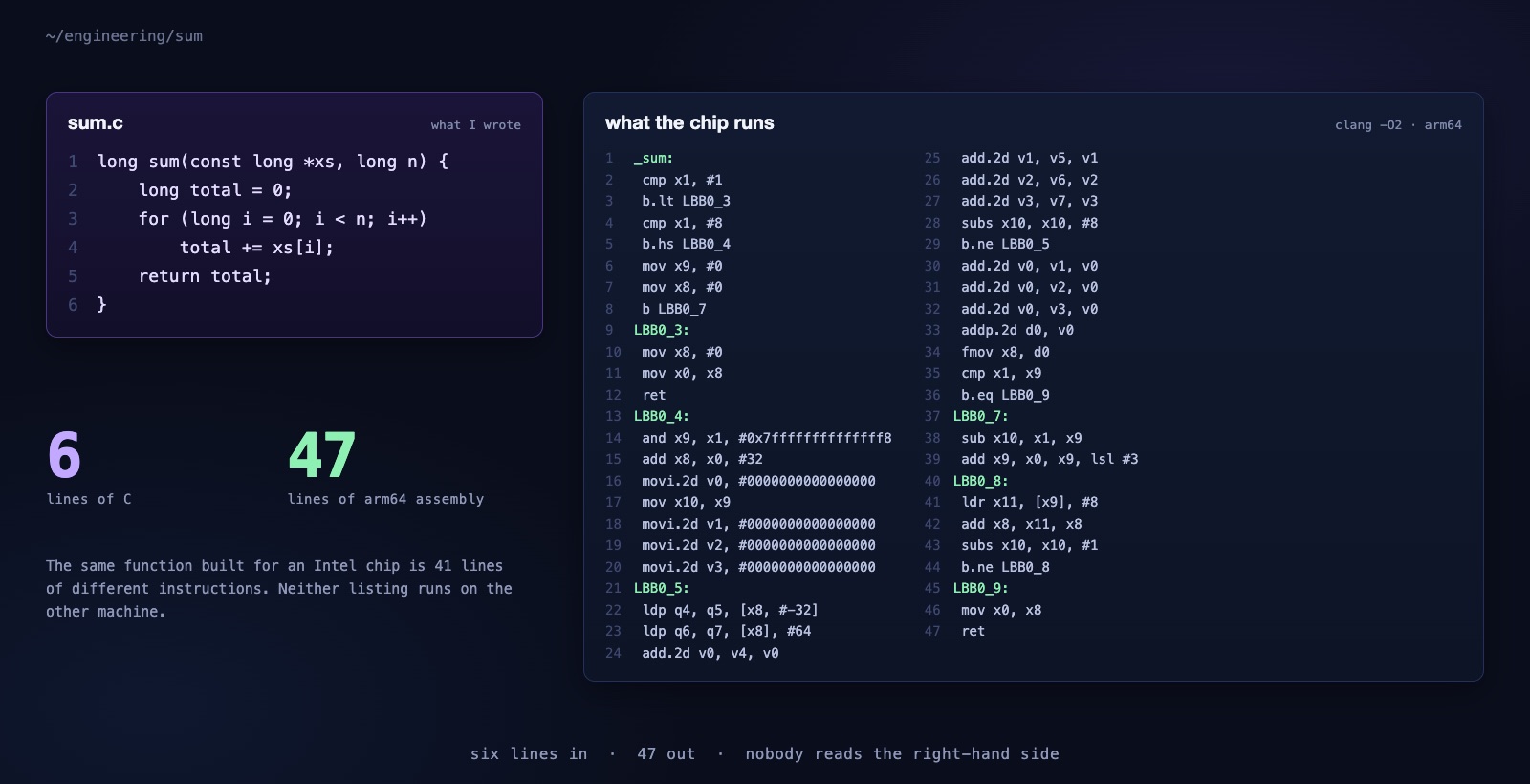Screen dimensions: 1530x784
Task: Select the green "LBB0_5:" label
Action: pyautogui.click(x=662, y=589)
